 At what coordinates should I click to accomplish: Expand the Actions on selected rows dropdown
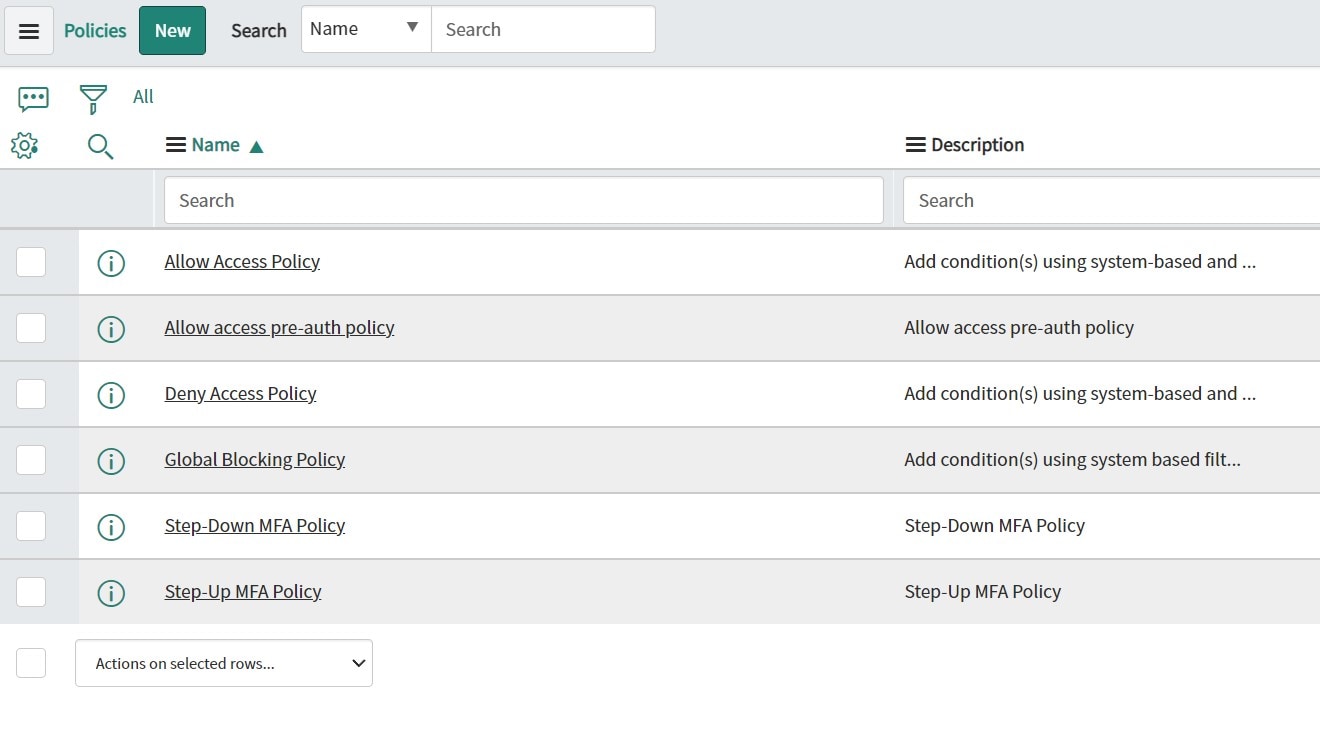(x=223, y=663)
